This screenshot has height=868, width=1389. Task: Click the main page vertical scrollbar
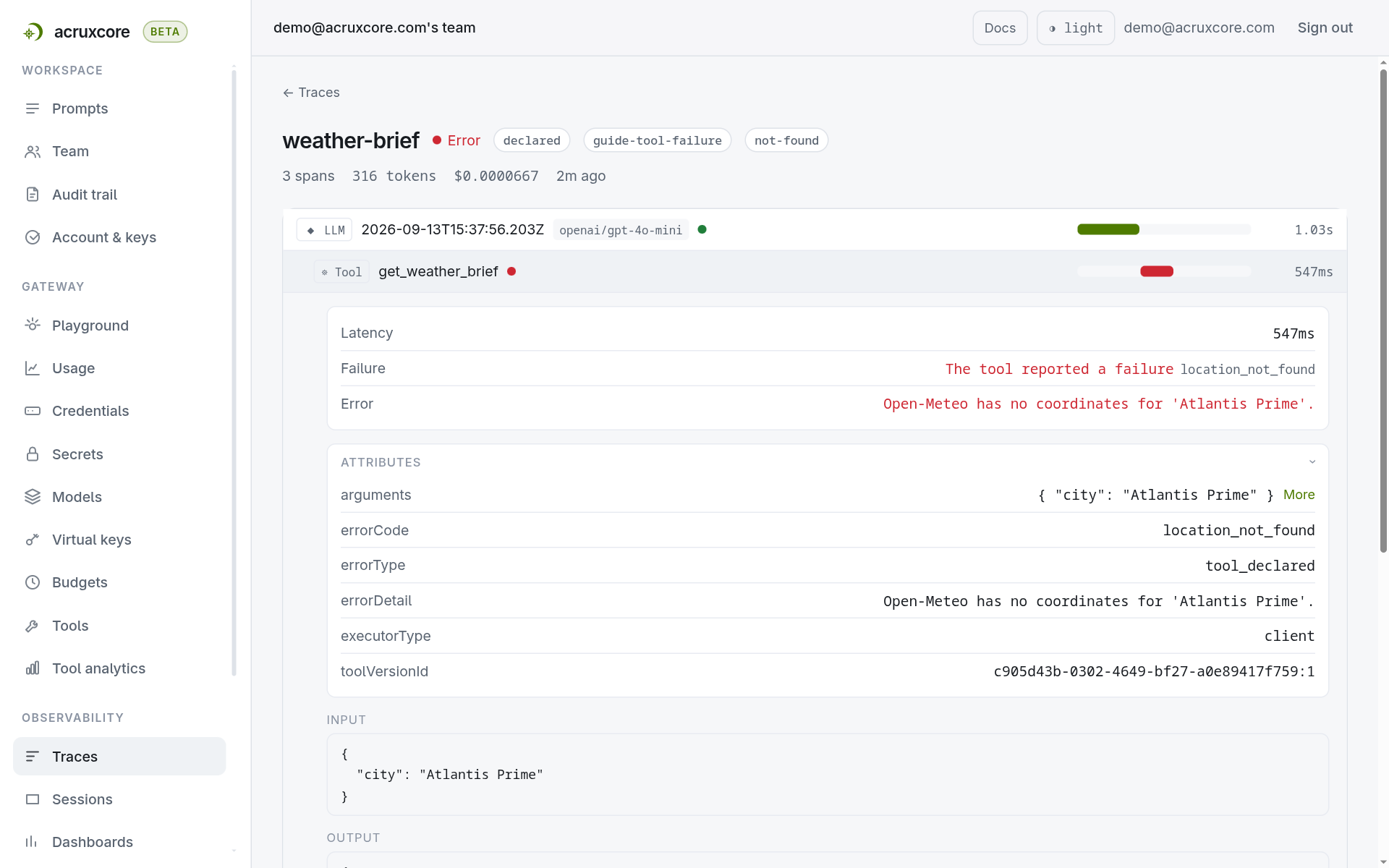(1383, 311)
